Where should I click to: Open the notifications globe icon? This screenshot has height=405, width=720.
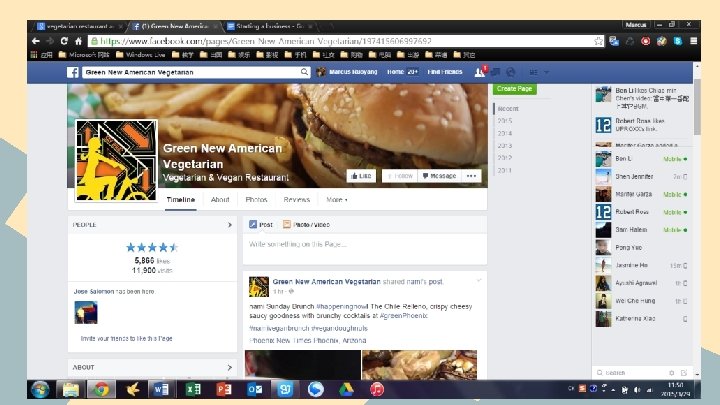(510, 72)
